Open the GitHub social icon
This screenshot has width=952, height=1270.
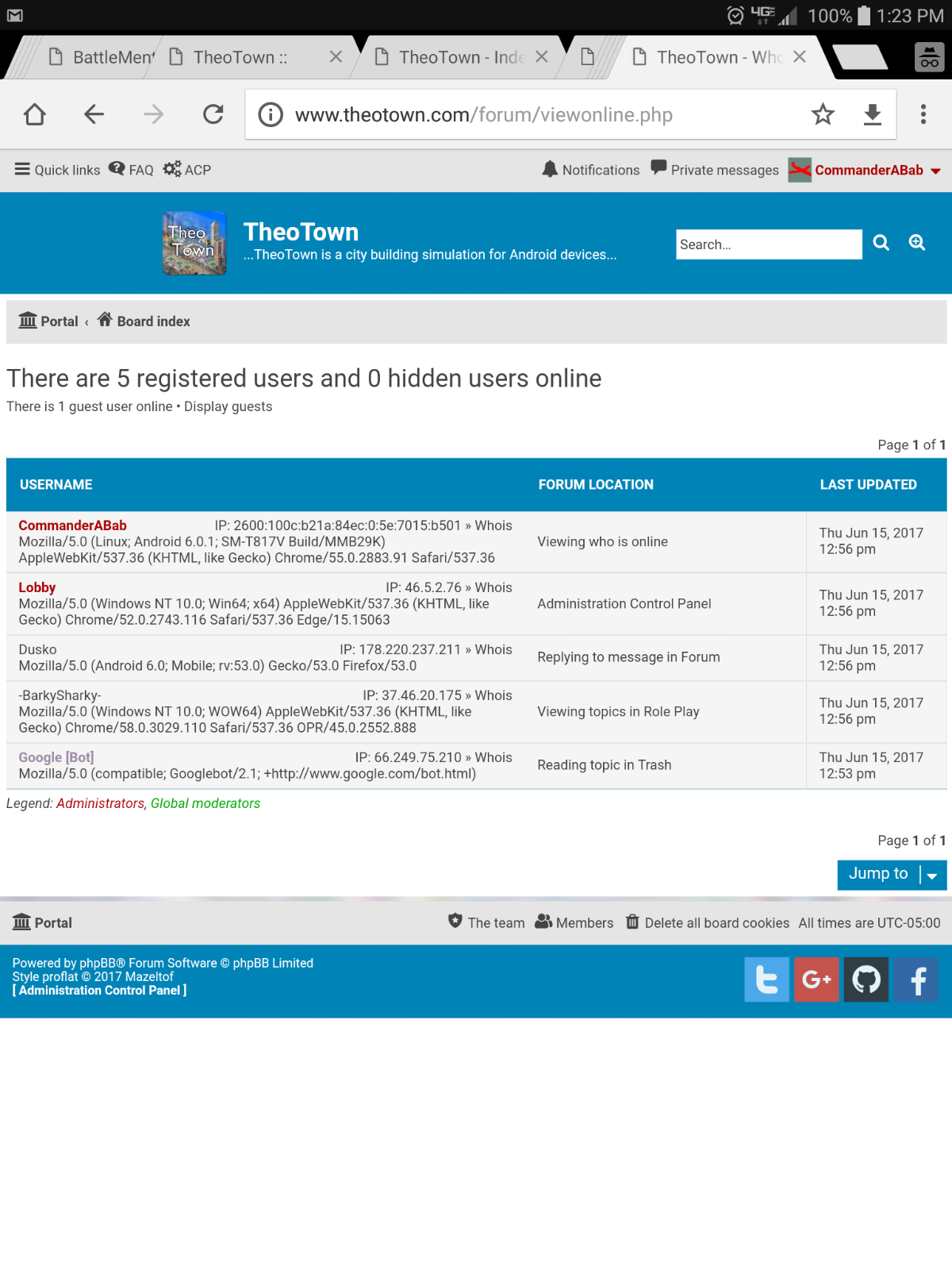[866, 979]
